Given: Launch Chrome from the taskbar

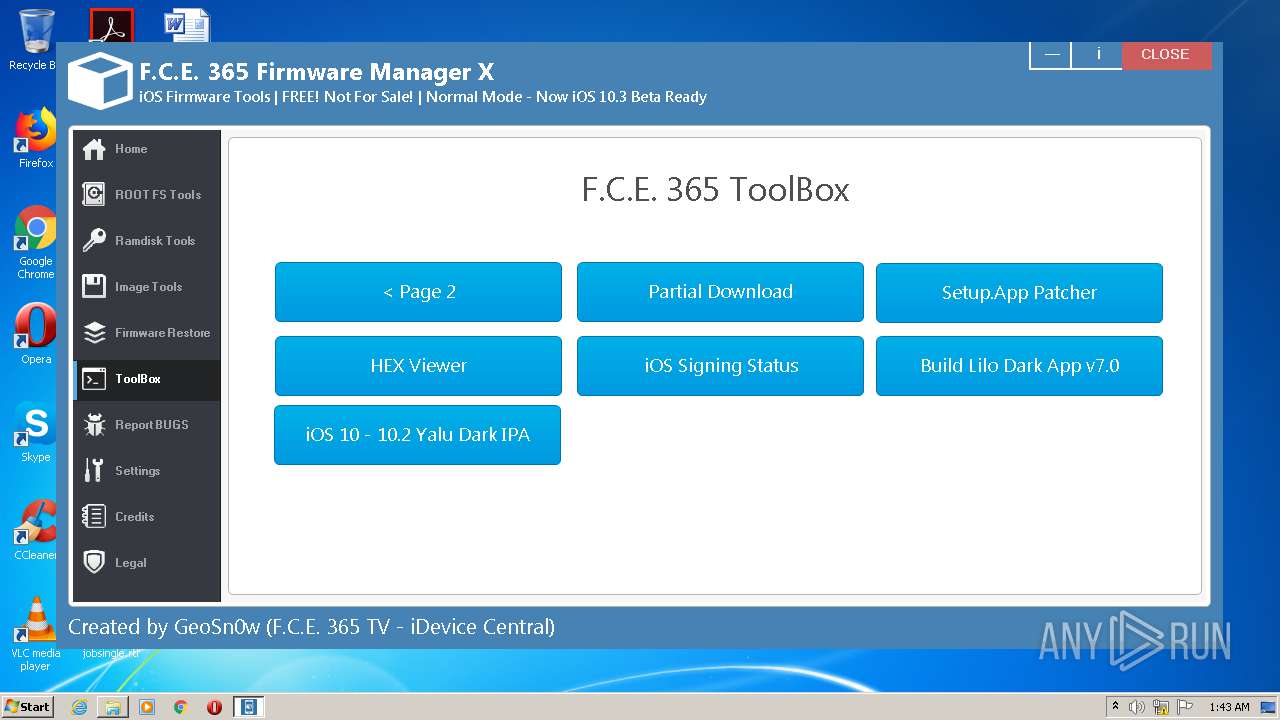Looking at the screenshot, I should [x=180, y=707].
